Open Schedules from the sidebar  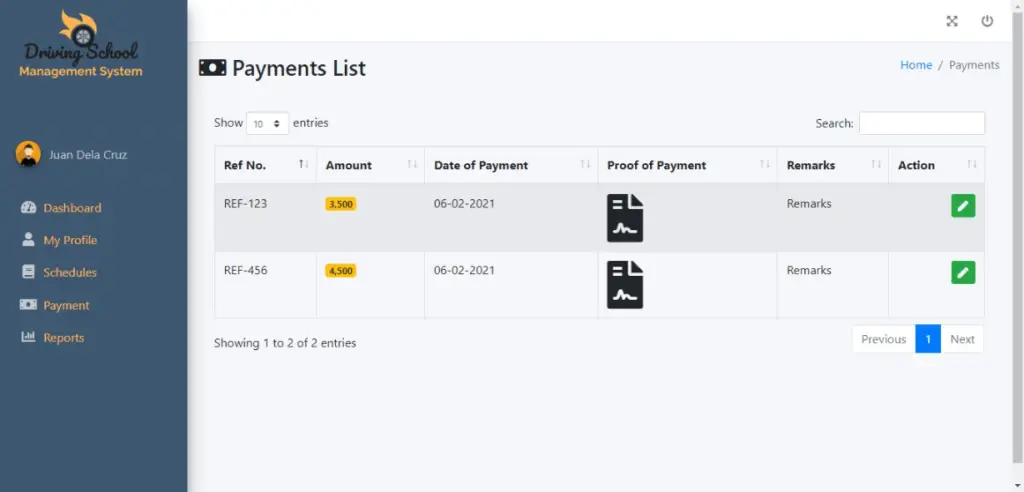[70, 272]
